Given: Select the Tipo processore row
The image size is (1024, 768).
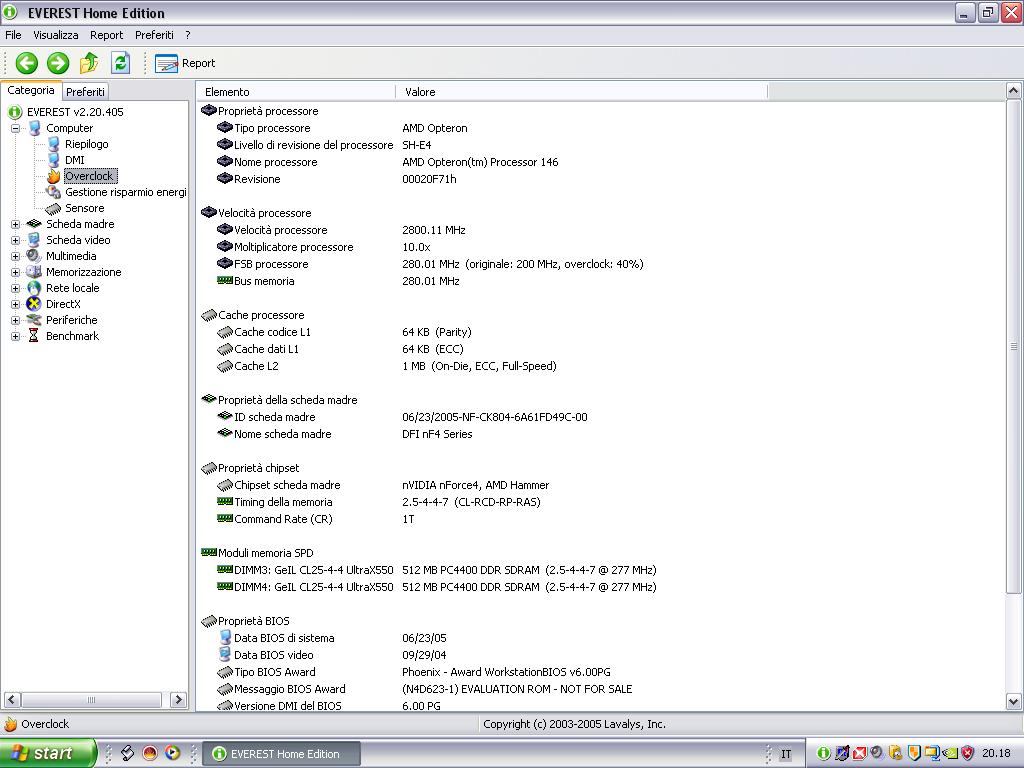Looking at the screenshot, I should pos(342,128).
